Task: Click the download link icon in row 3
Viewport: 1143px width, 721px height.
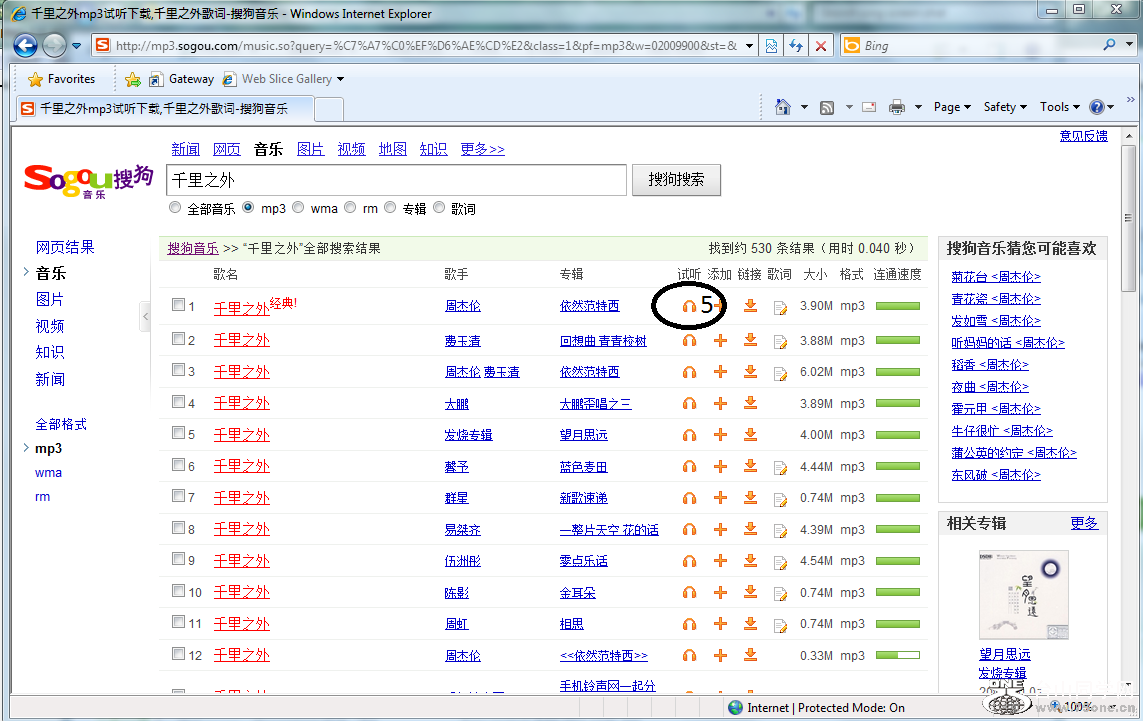Action: pyautogui.click(x=750, y=372)
